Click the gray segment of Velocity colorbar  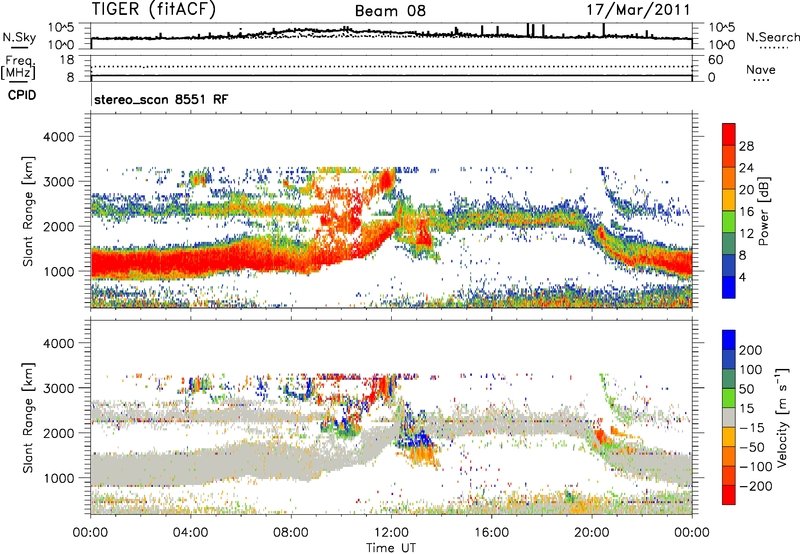729,418
